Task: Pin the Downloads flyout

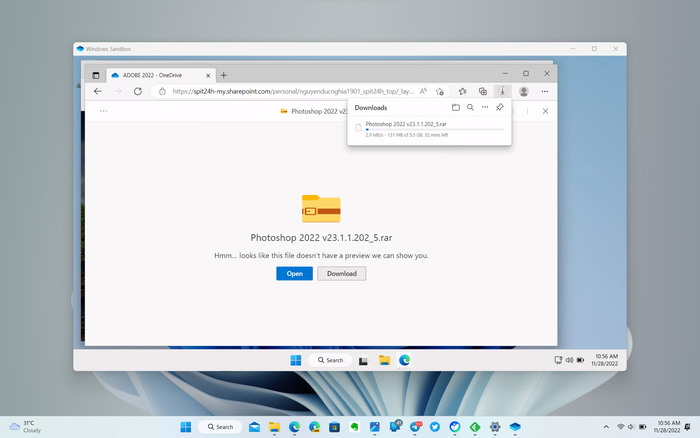Action: (x=500, y=107)
